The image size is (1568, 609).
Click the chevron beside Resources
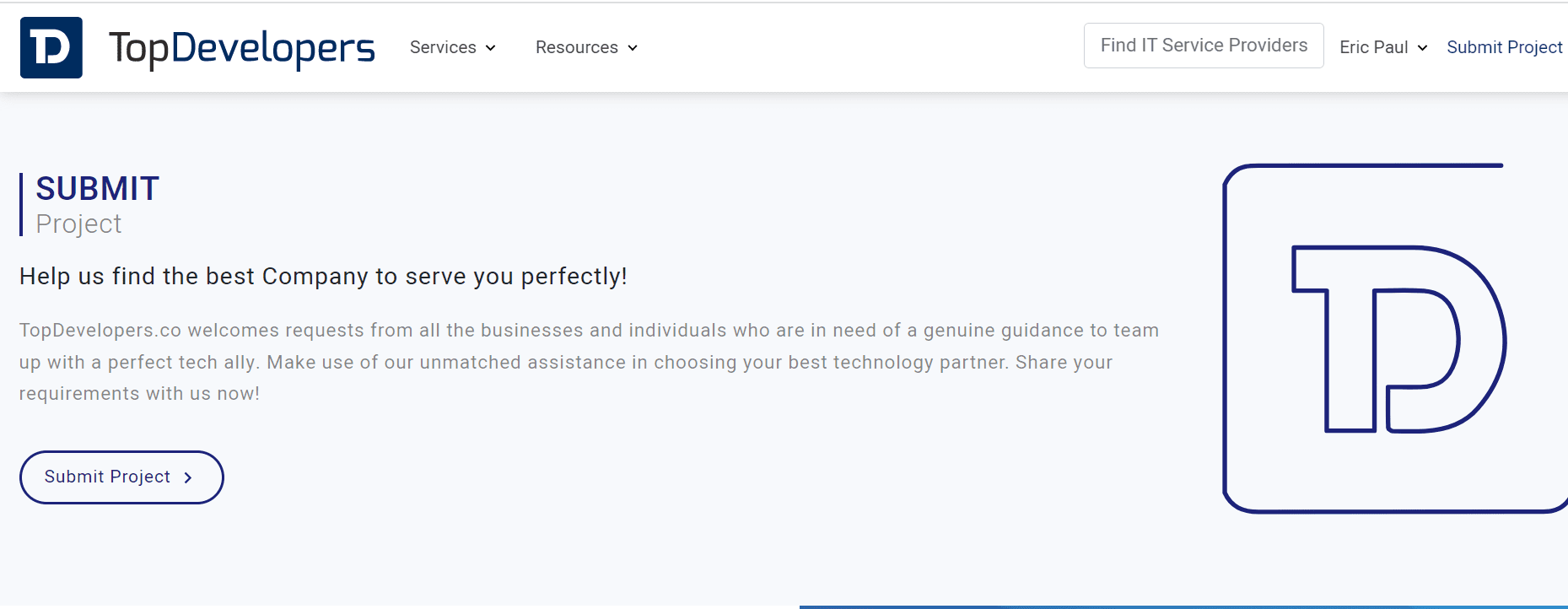pyautogui.click(x=633, y=48)
